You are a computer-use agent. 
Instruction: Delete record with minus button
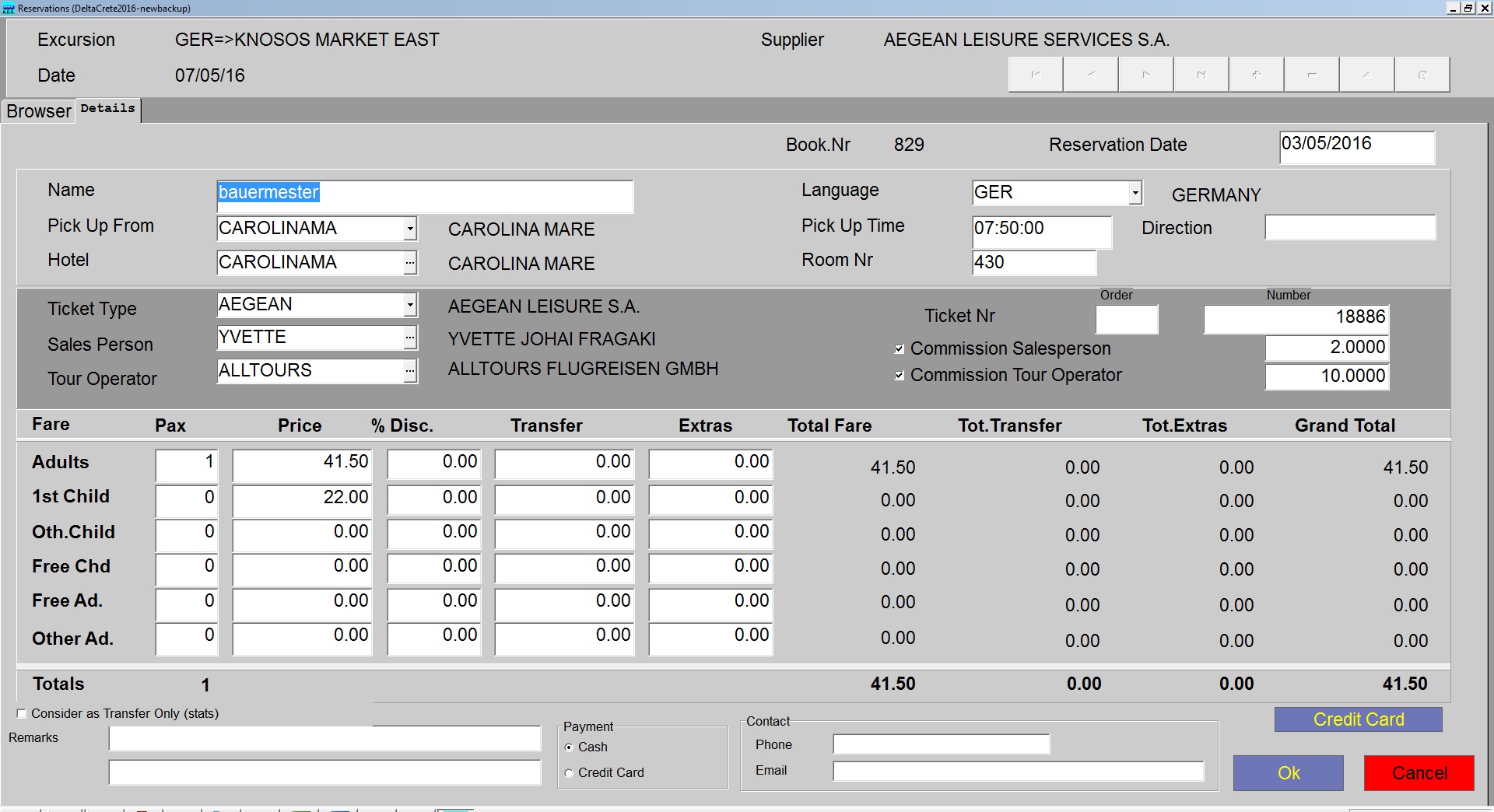click(1312, 75)
